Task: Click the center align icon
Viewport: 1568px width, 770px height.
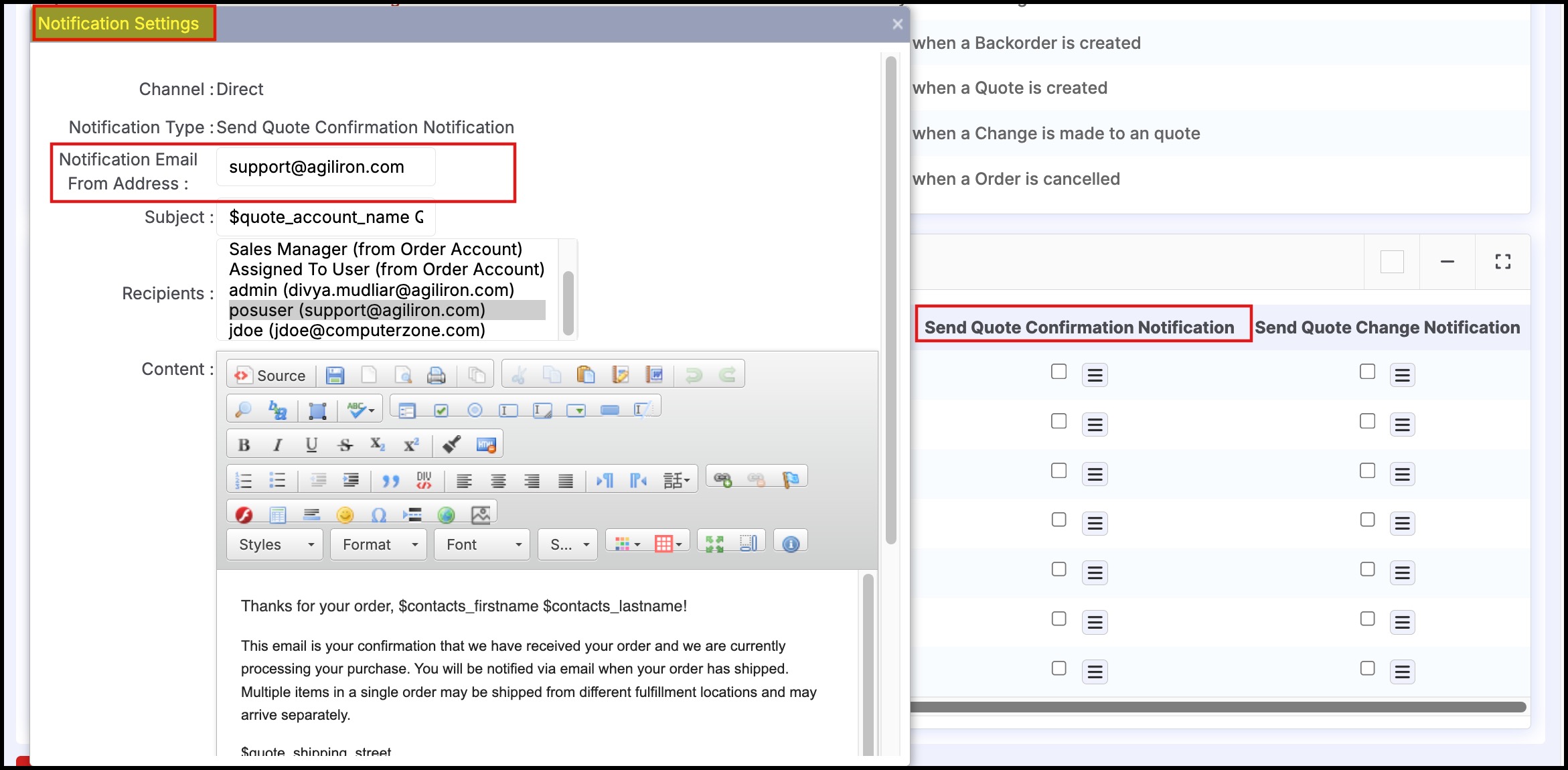Action: (498, 480)
